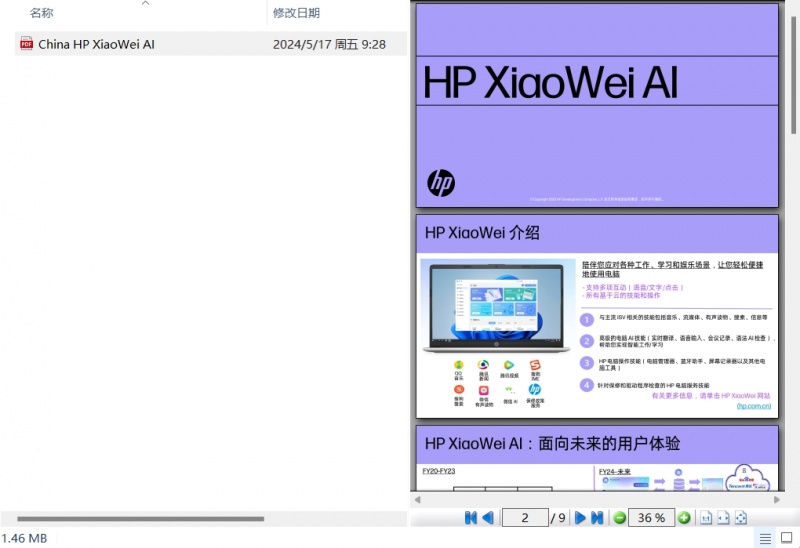The image size is (800, 548).
Task: Switch Explorer to large icons view
Action: coord(787,538)
